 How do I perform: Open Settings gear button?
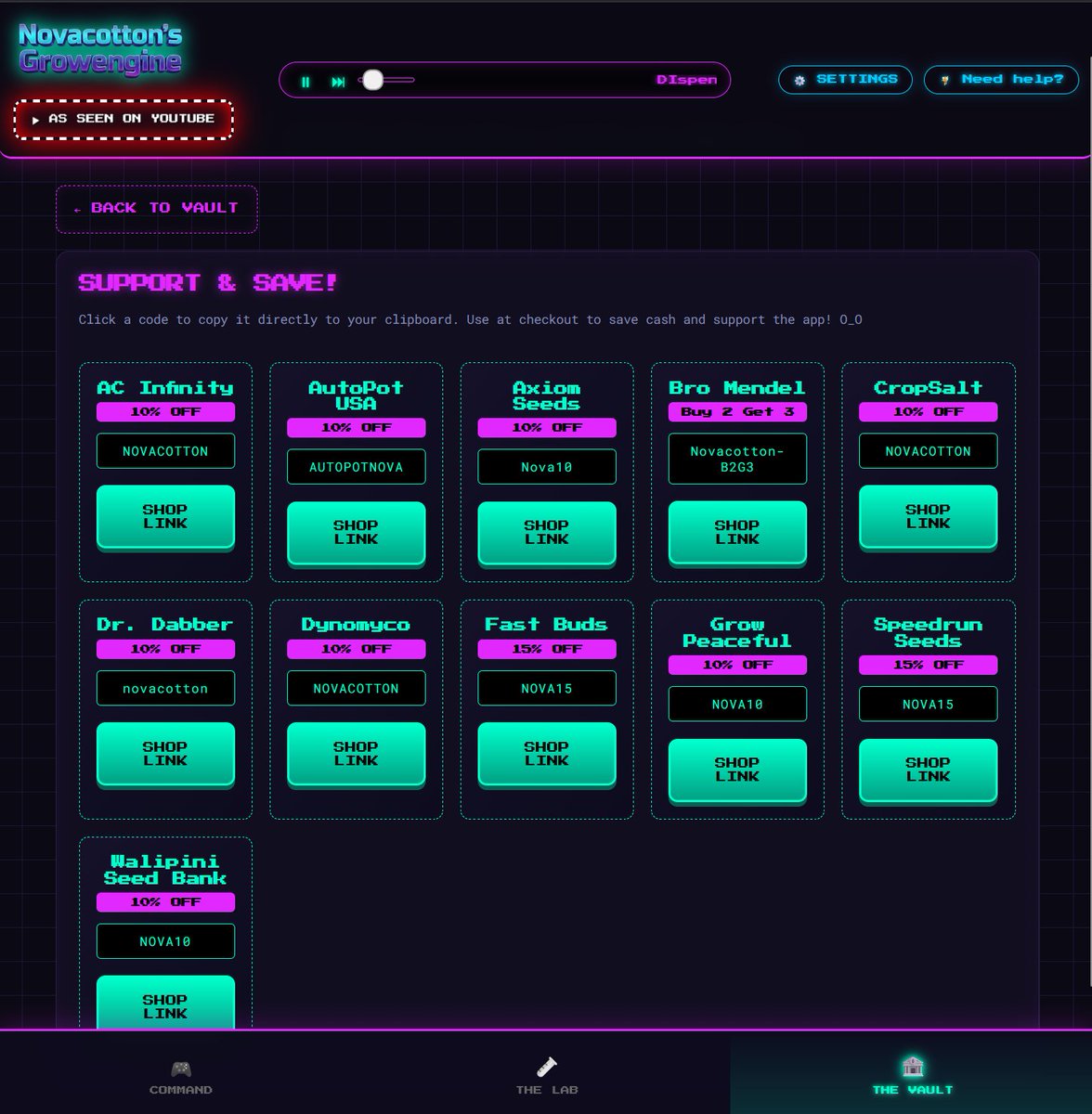pos(845,80)
